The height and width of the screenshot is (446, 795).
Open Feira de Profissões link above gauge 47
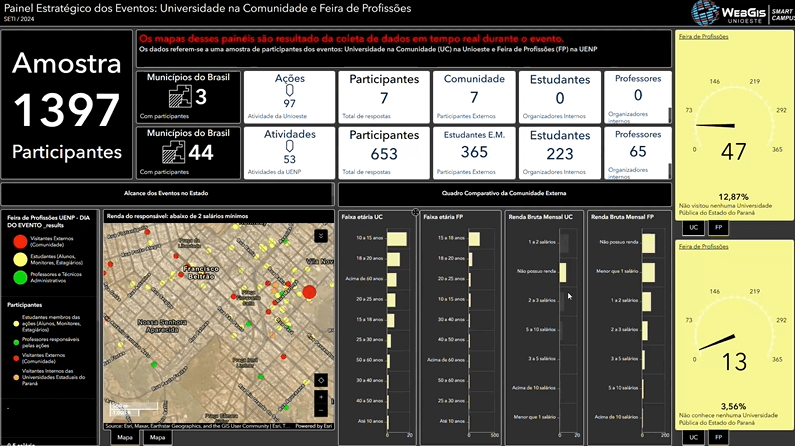pos(704,36)
